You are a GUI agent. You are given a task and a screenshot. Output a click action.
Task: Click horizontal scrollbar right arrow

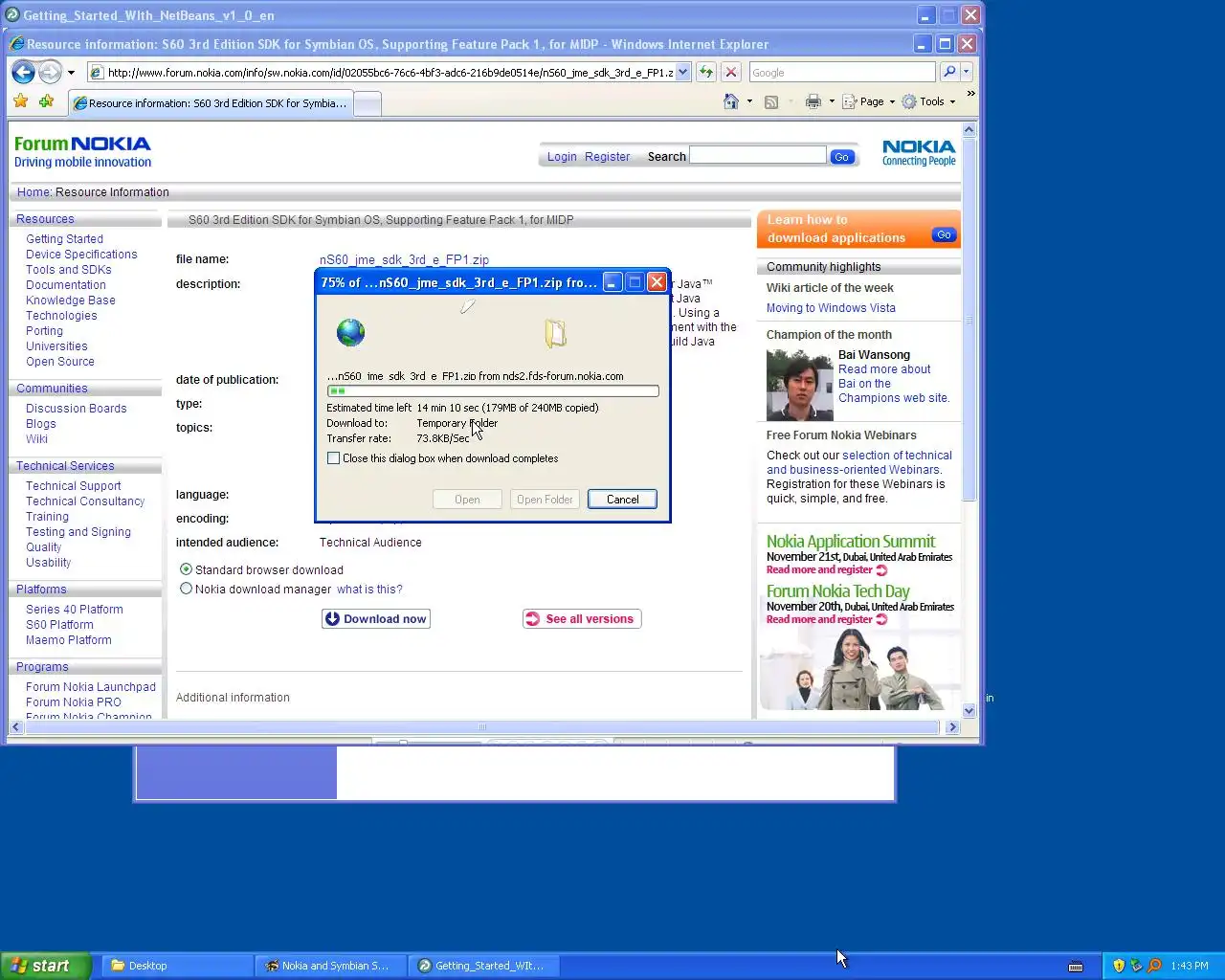pos(952,727)
